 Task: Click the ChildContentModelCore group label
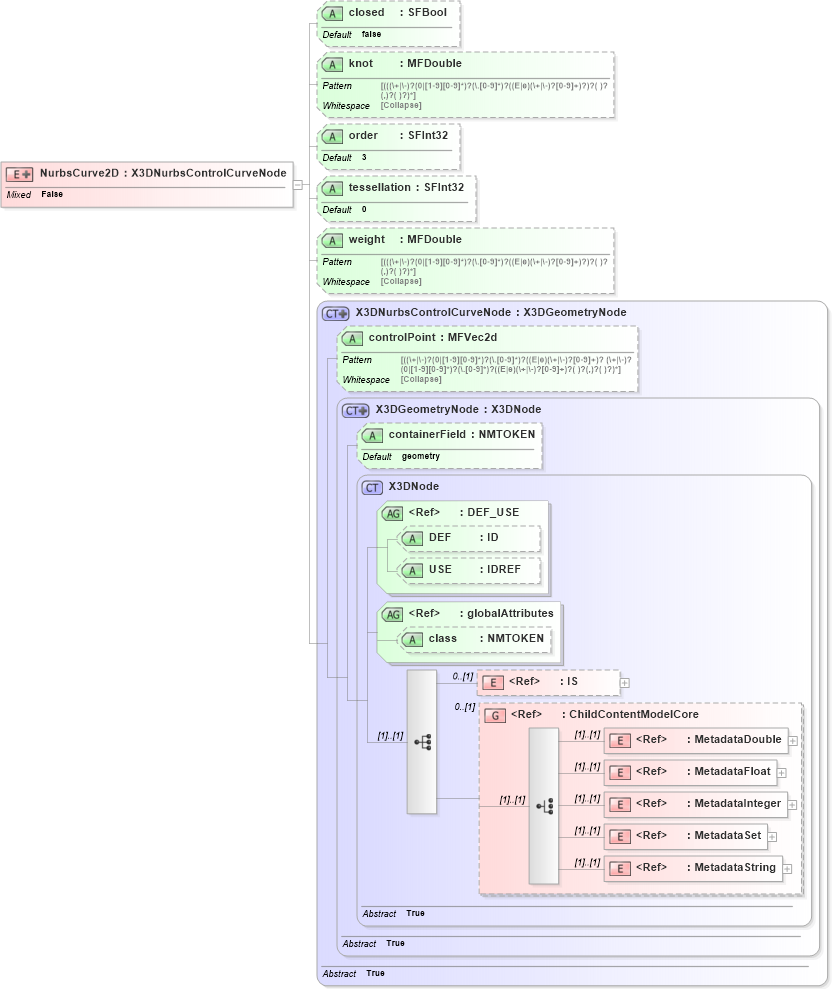[604, 714]
